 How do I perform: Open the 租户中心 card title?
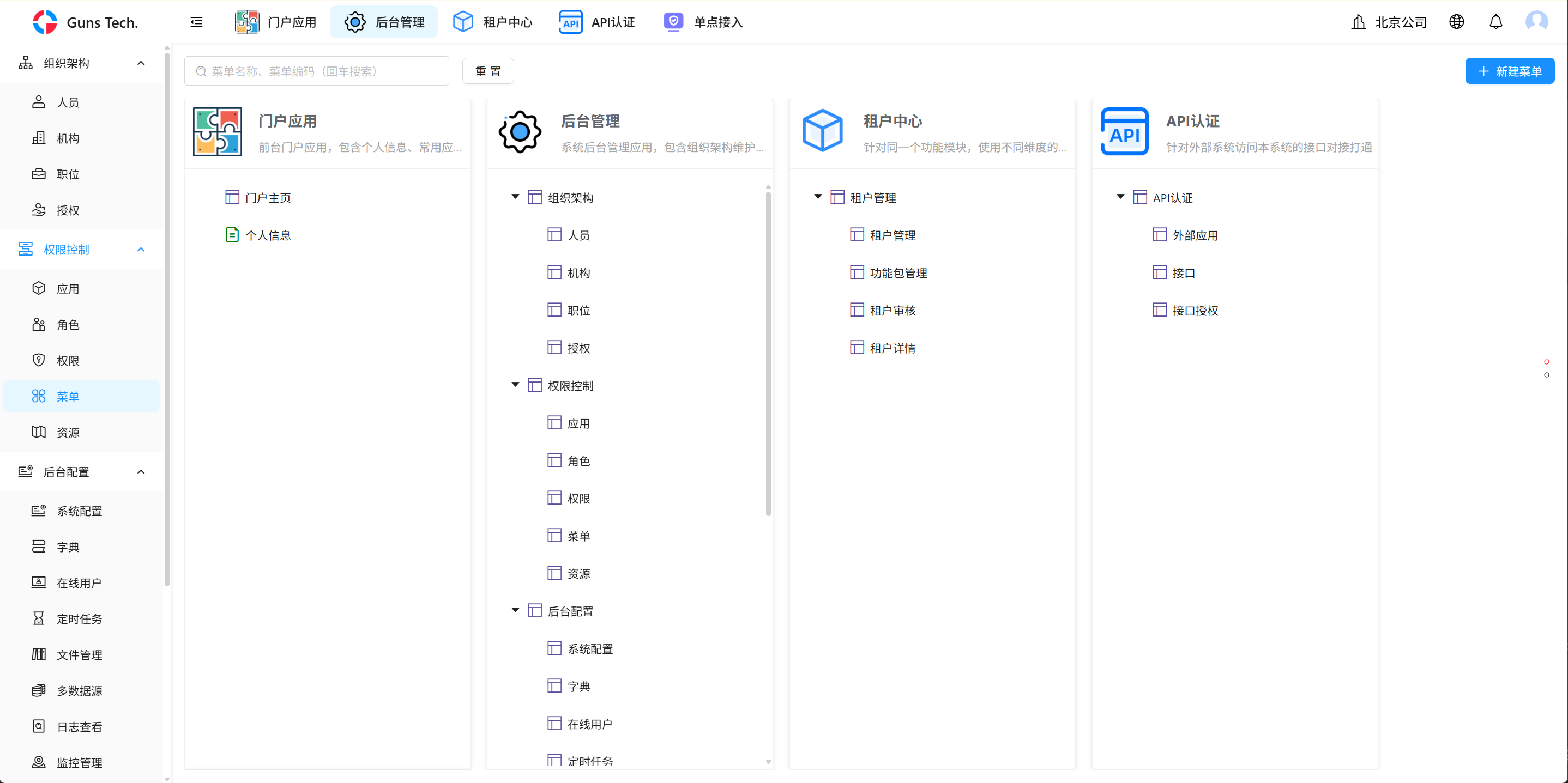892,121
